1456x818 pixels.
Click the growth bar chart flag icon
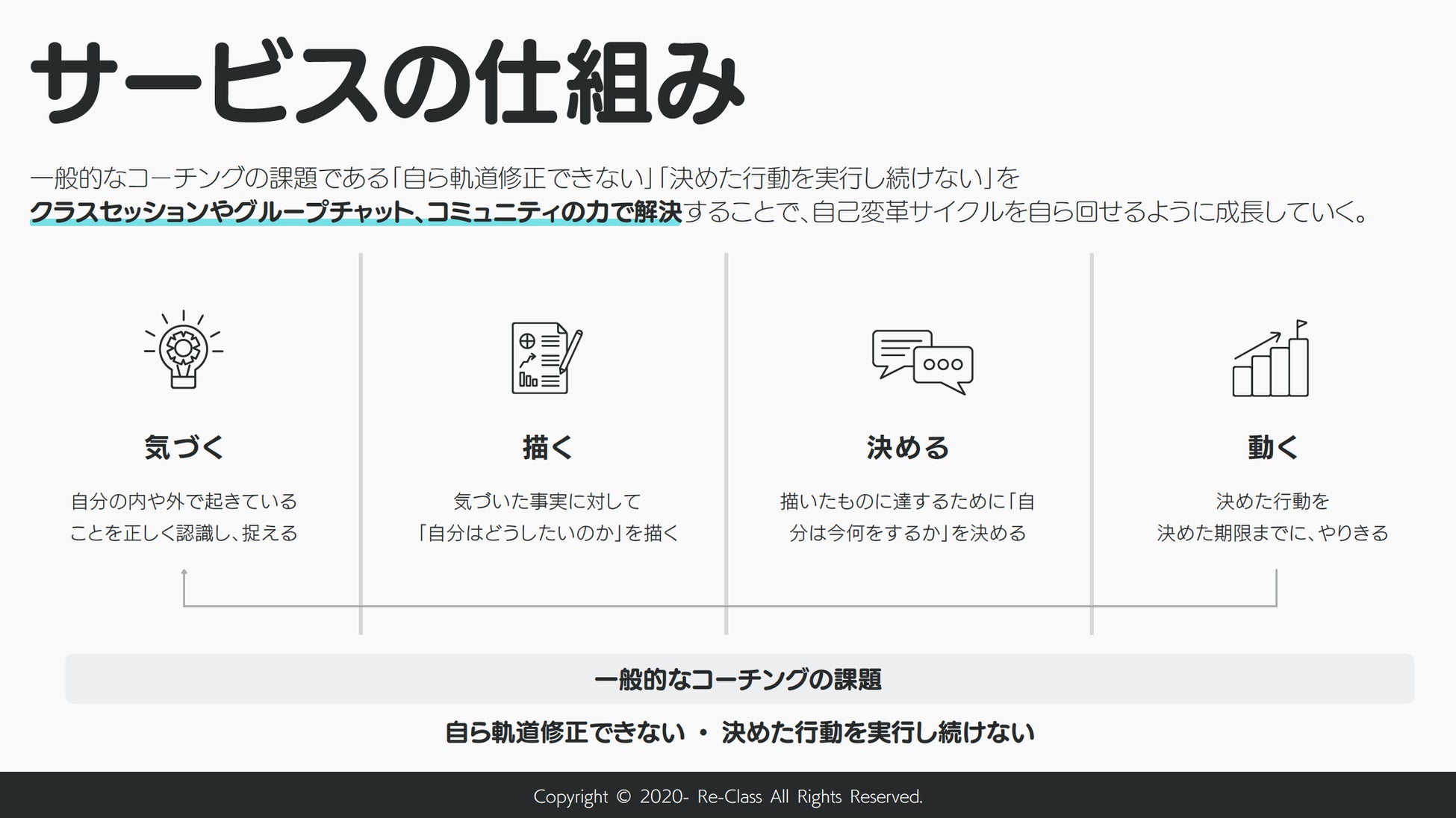pos(1271,360)
